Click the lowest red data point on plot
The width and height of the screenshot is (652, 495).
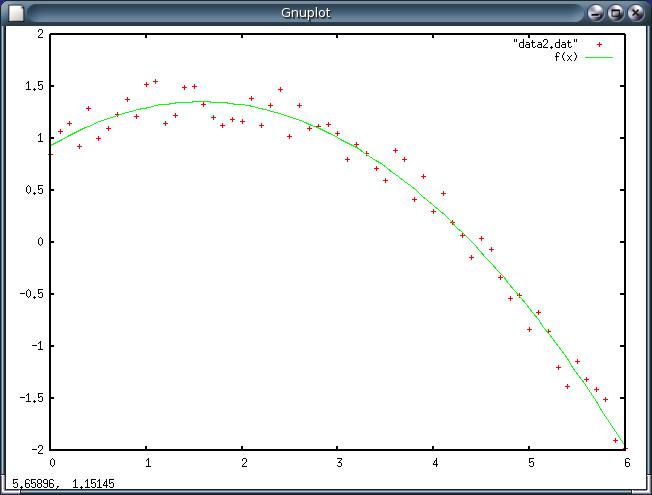616,439
